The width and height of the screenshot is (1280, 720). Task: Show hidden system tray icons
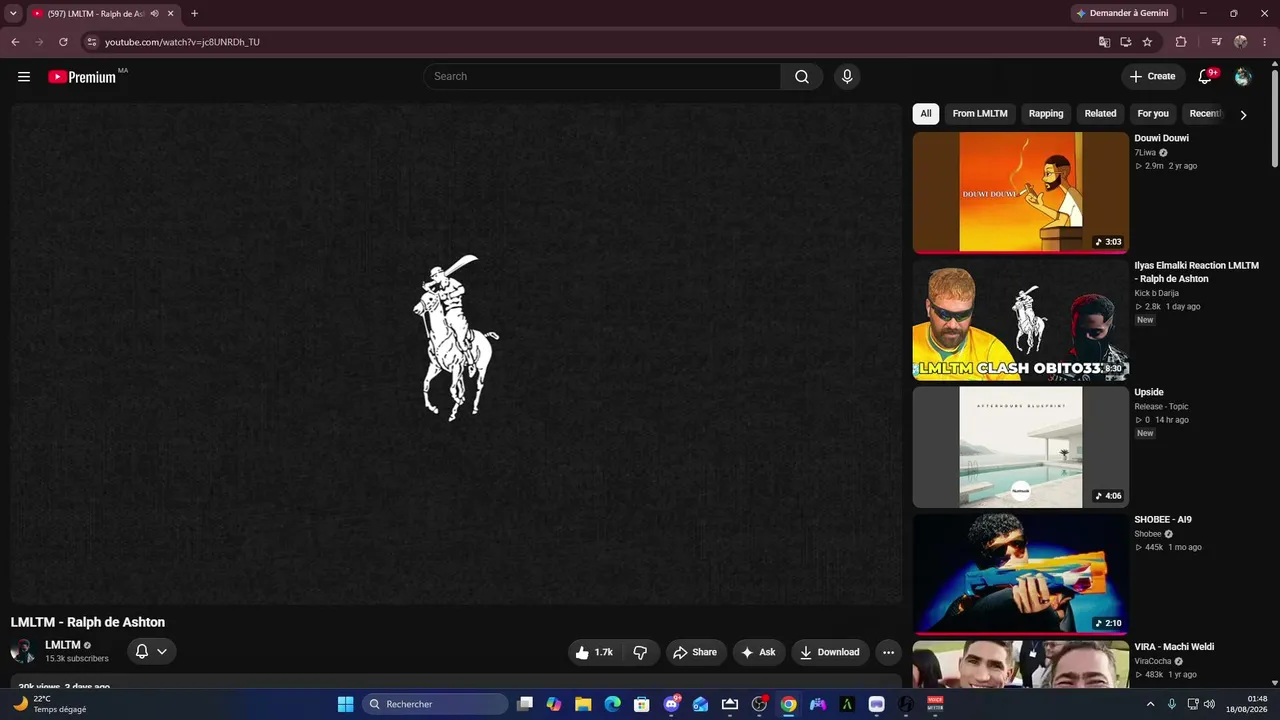[1150, 704]
